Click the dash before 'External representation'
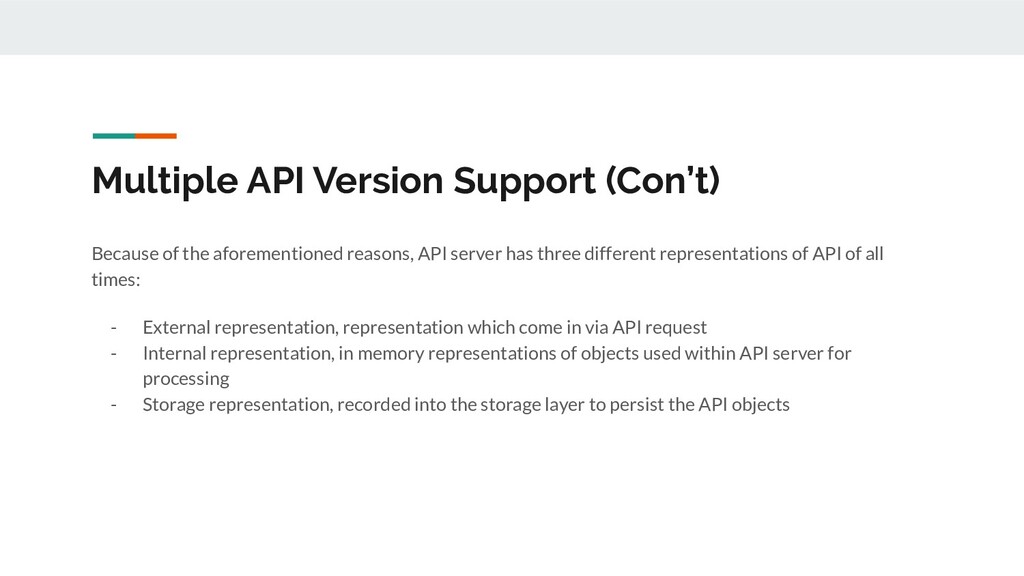The height and width of the screenshot is (576, 1024). [x=114, y=327]
